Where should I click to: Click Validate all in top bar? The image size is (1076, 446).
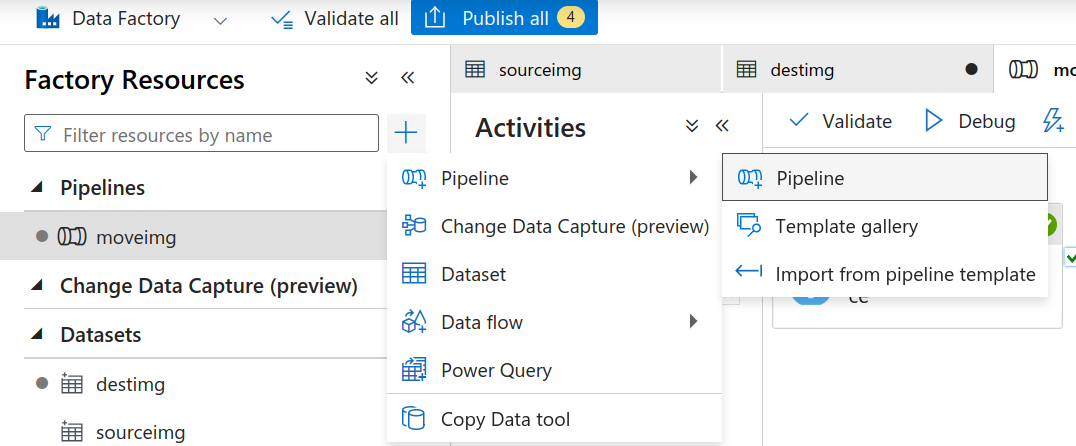pyautogui.click(x=334, y=19)
